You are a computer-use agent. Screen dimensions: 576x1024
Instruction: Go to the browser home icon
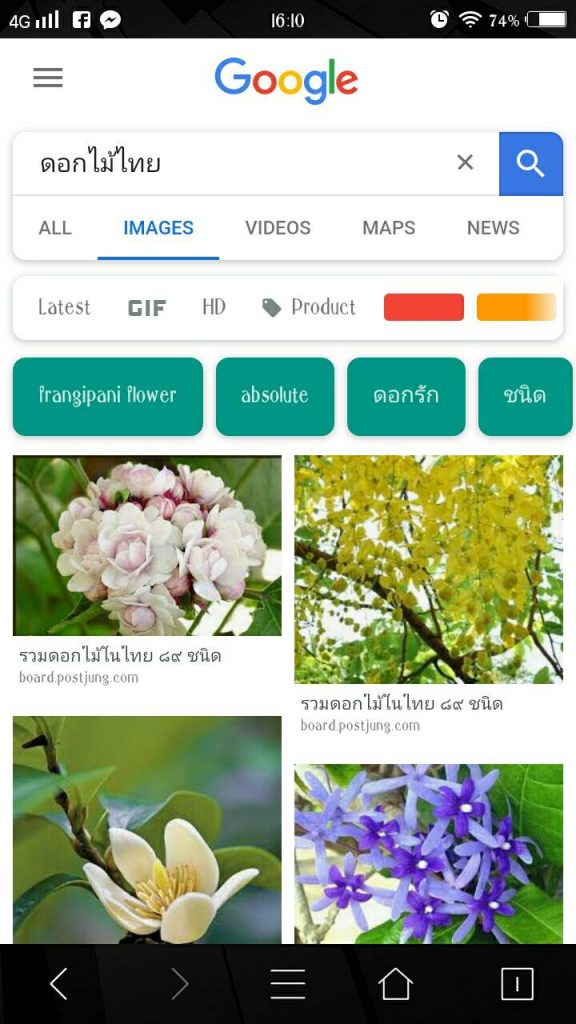coord(396,984)
